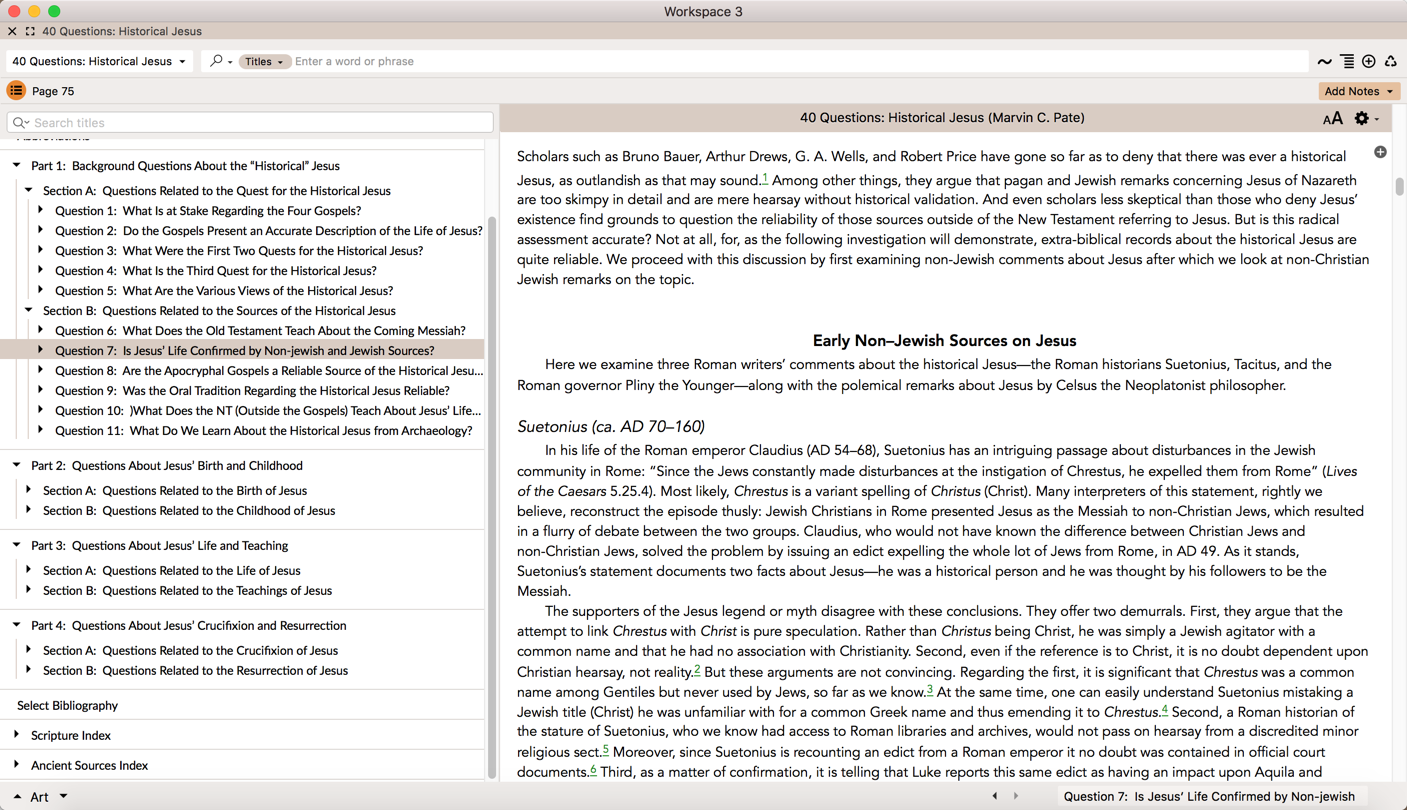Image resolution: width=1407 pixels, height=810 pixels.
Task: Open footnote 4 link after 'Chrestus'
Action: [x=1165, y=710]
